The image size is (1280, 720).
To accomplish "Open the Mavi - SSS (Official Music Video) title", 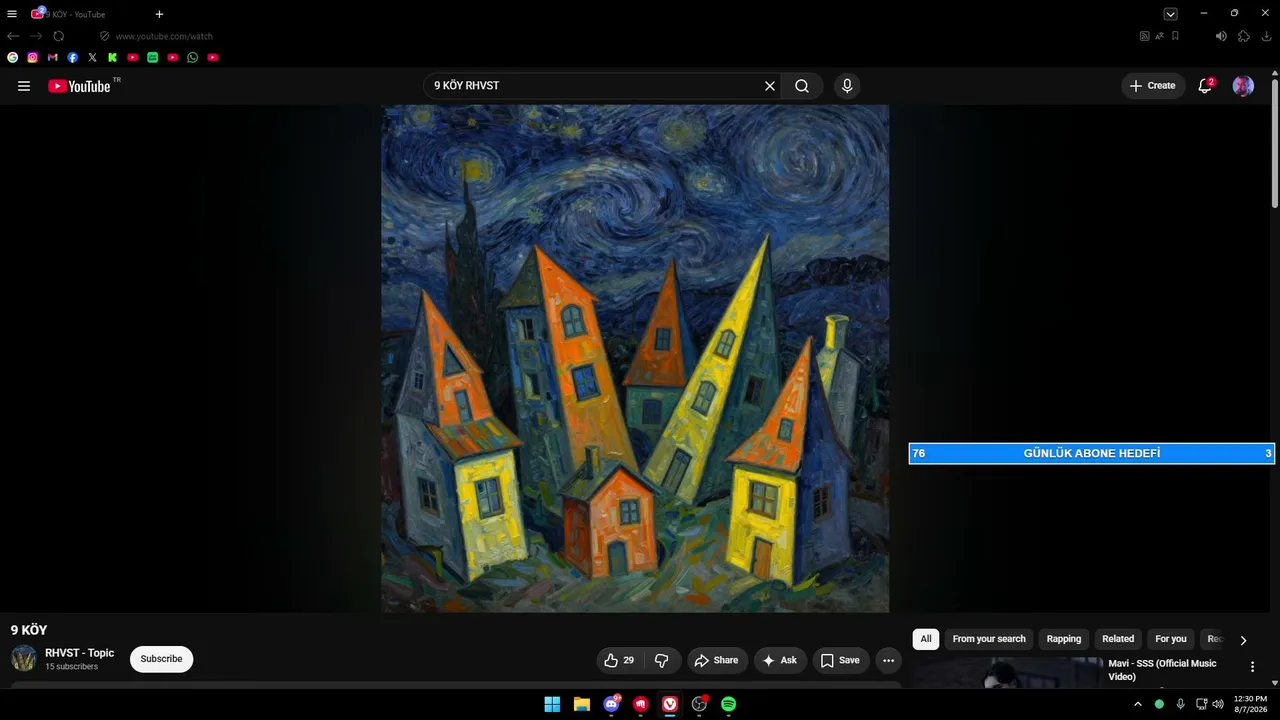I will pos(1162,670).
